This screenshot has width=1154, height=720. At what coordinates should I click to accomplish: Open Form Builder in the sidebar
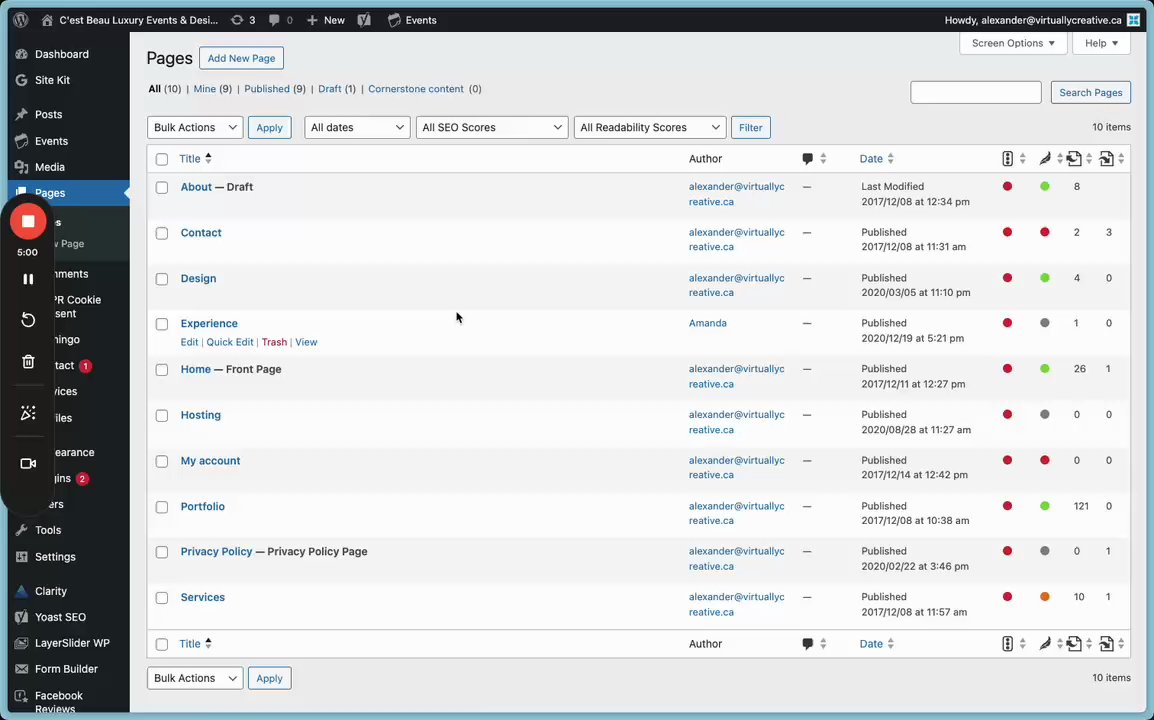[x=66, y=668]
